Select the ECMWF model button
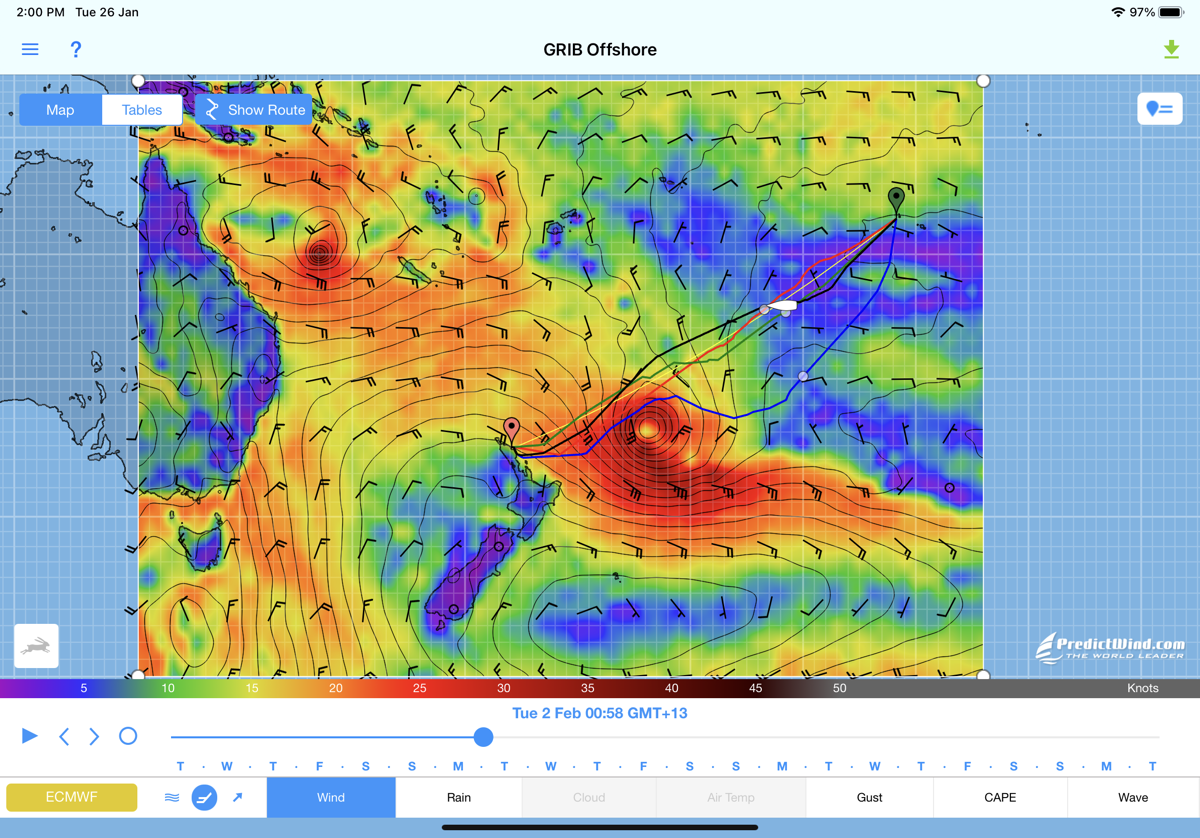 click(x=71, y=797)
